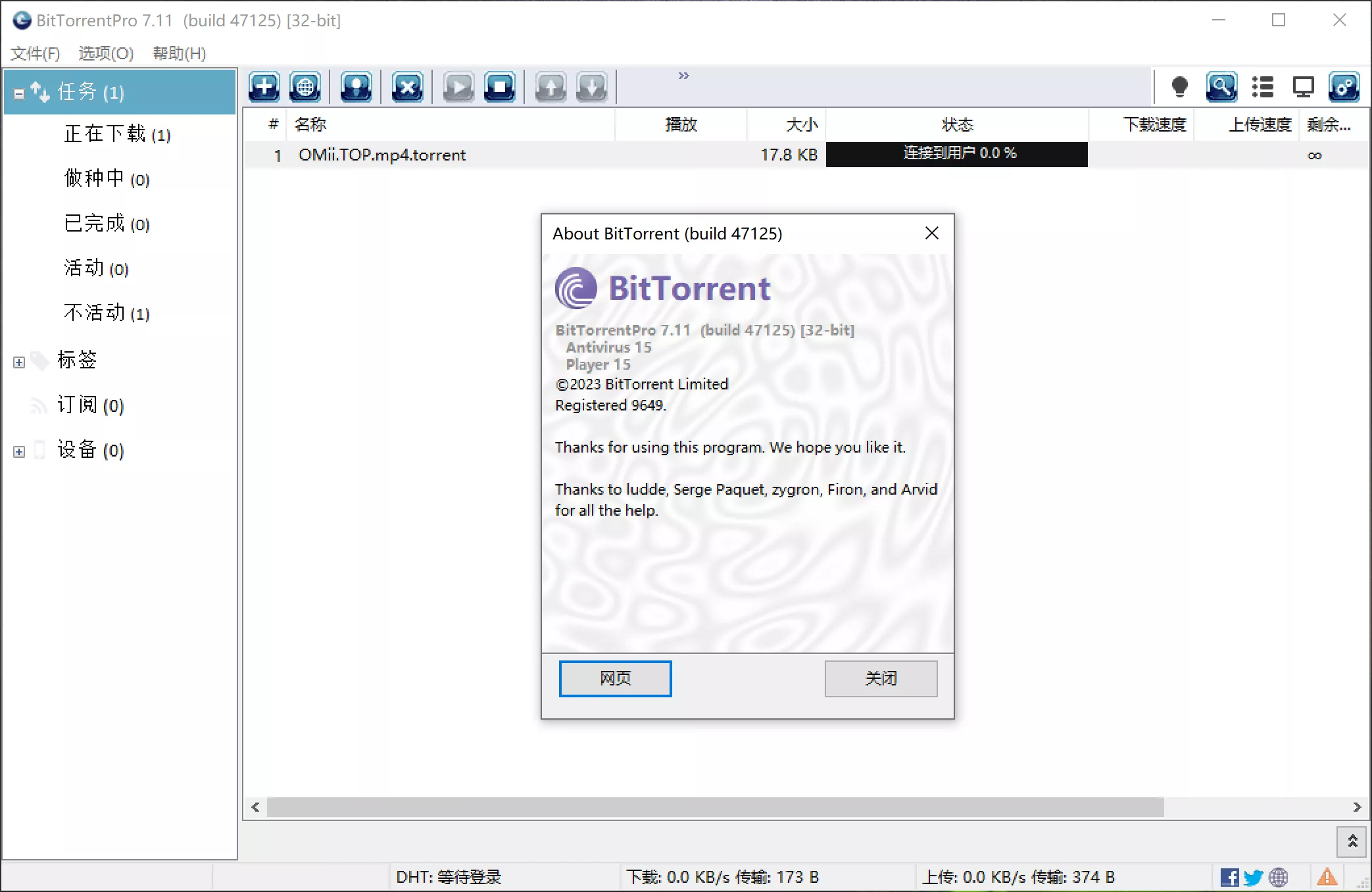Screen dimensions: 1372x892
Task: Select 做种中 (0) category
Action: tap(107, 178)
